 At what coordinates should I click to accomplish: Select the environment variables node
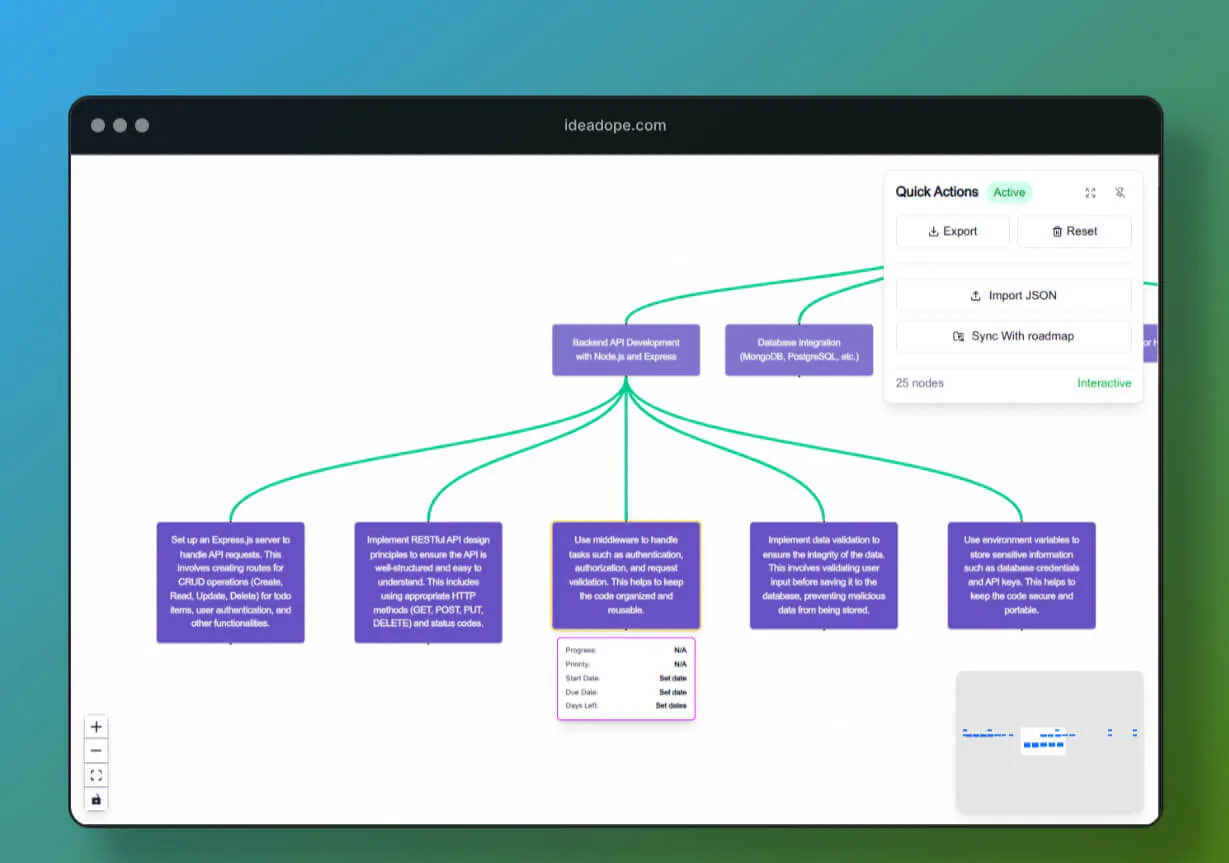[1022, 575]
